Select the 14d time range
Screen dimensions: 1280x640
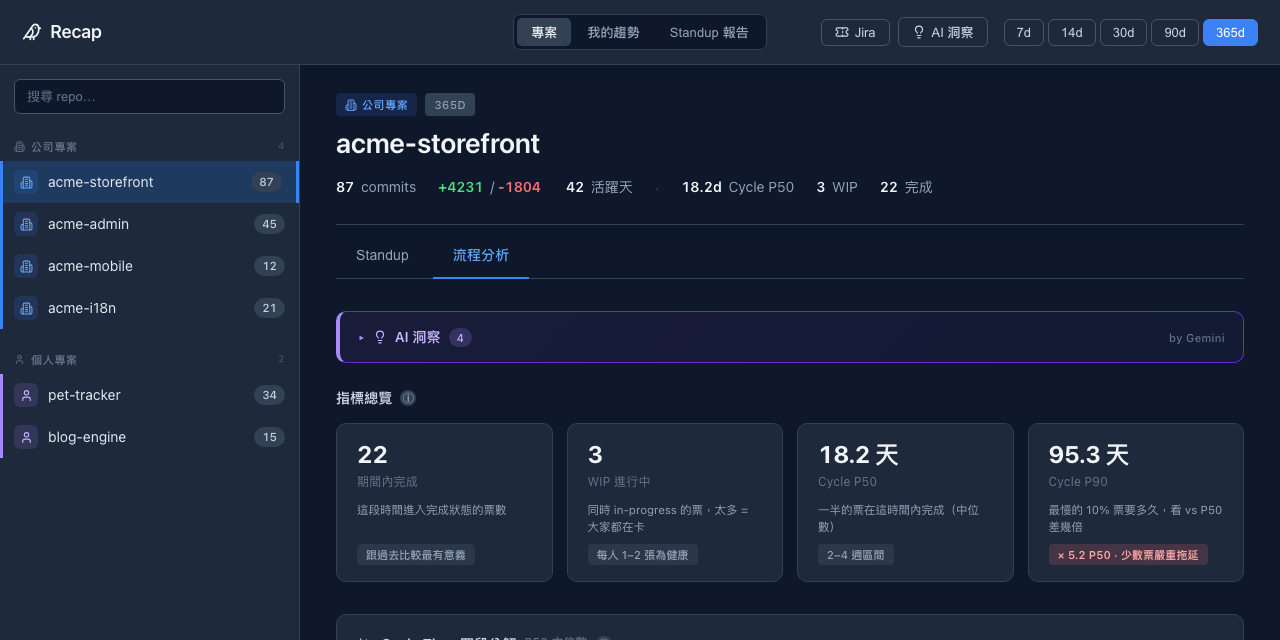coord(1072,32)
